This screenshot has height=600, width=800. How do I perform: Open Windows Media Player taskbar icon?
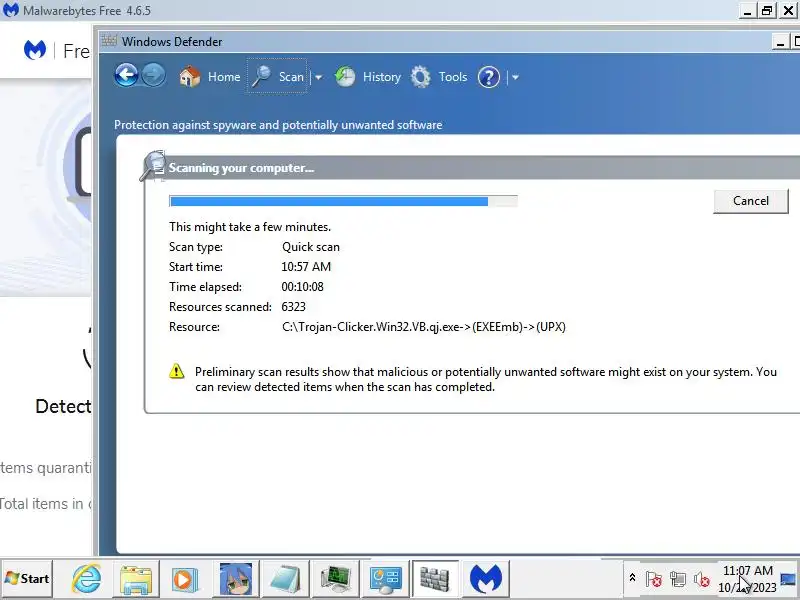tap(184, 580)
